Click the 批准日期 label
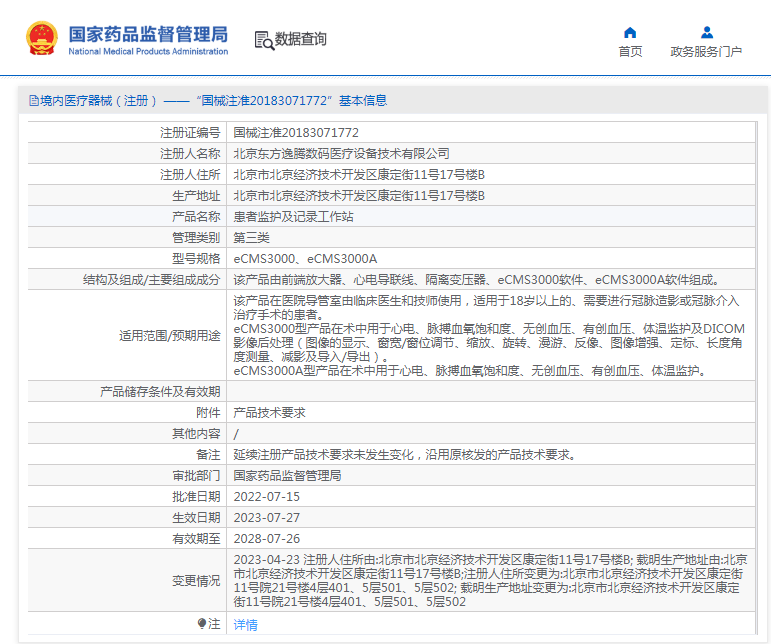The width and height of the screenshot is (771, 644). pos(196,497)
